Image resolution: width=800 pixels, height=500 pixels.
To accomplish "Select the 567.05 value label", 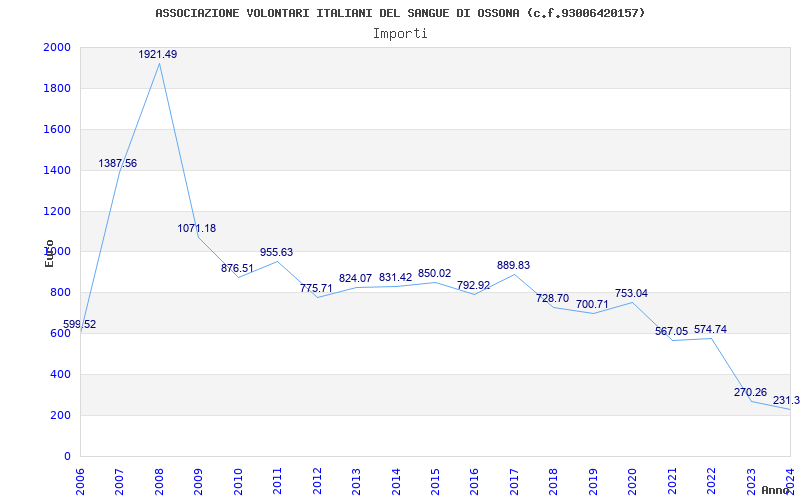I will [x=671, y=331].
